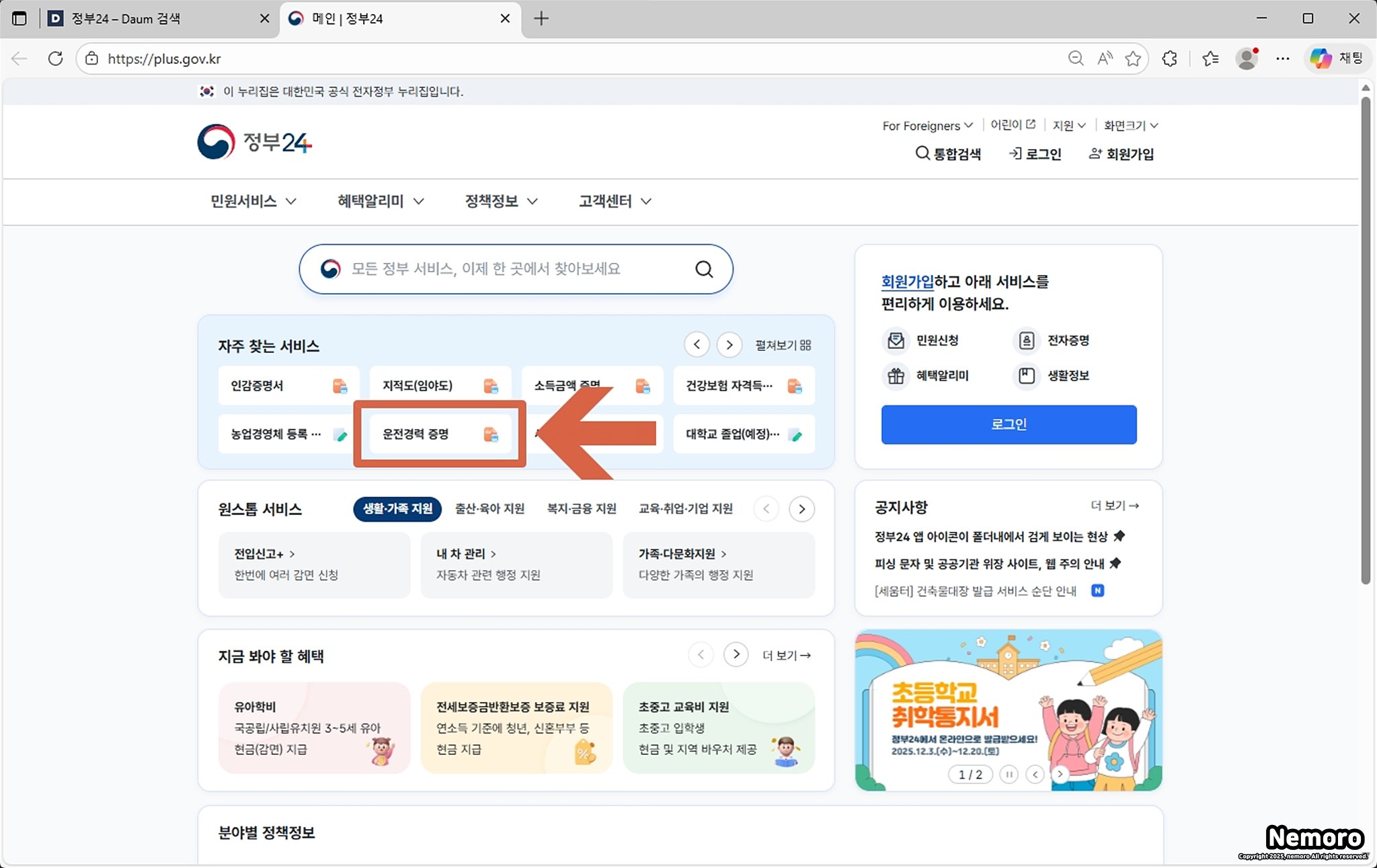Add page to favorites star icon

[x=1133, y=58]
